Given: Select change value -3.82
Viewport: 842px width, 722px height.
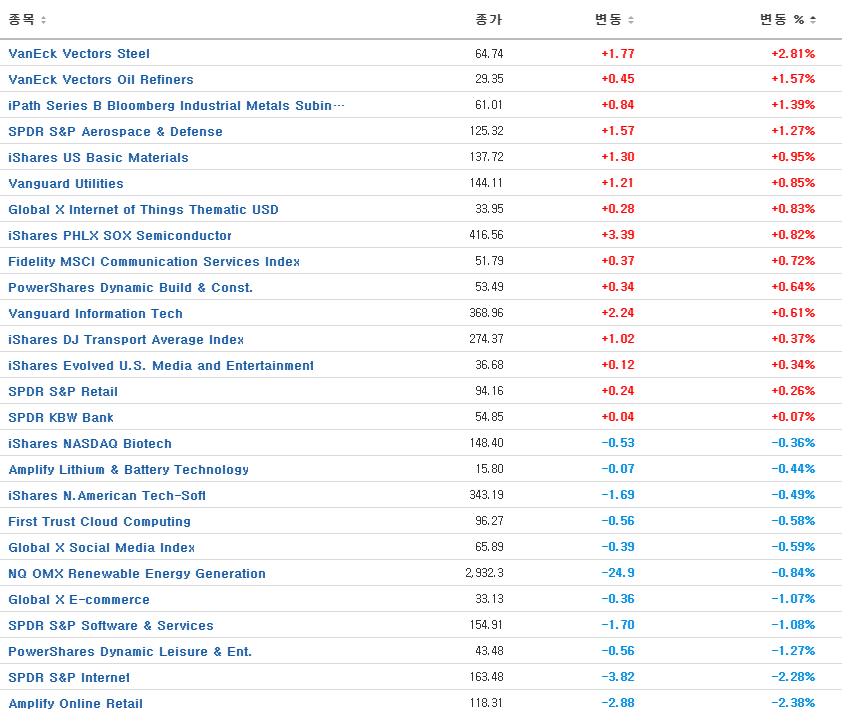Looking at the screenshot, I should 618,678.
